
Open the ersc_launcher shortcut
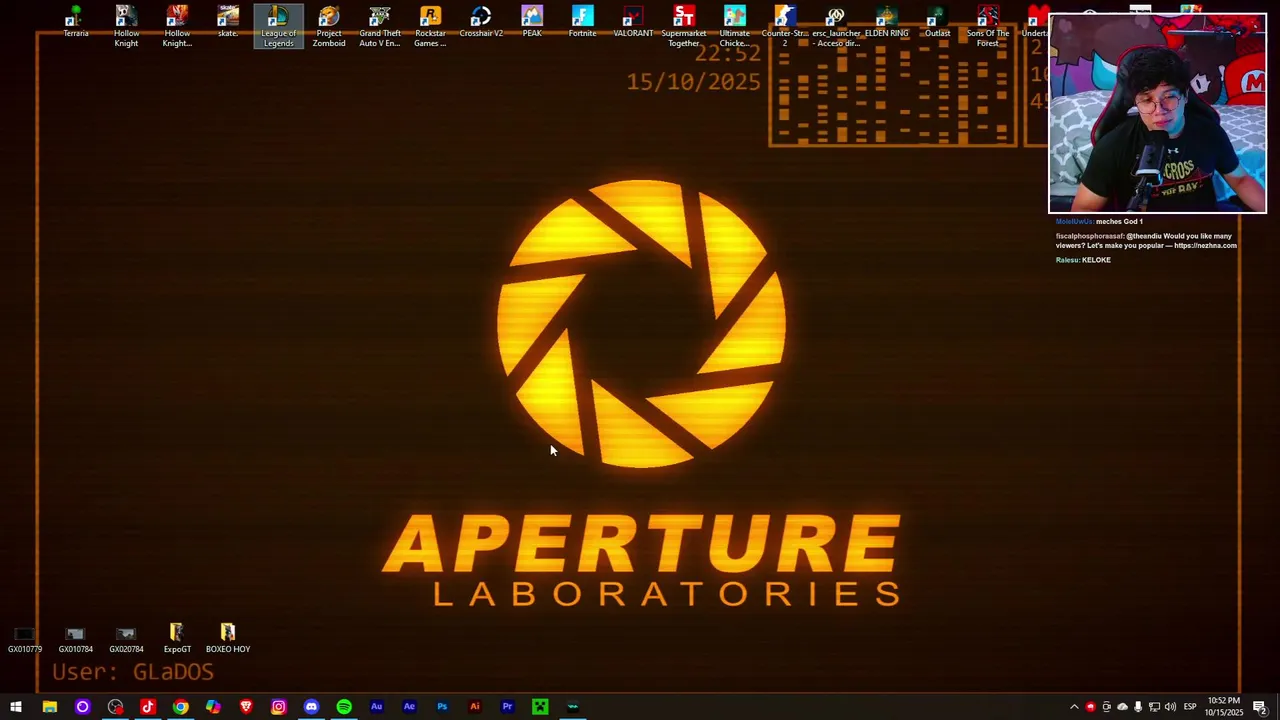click(835, 27)
